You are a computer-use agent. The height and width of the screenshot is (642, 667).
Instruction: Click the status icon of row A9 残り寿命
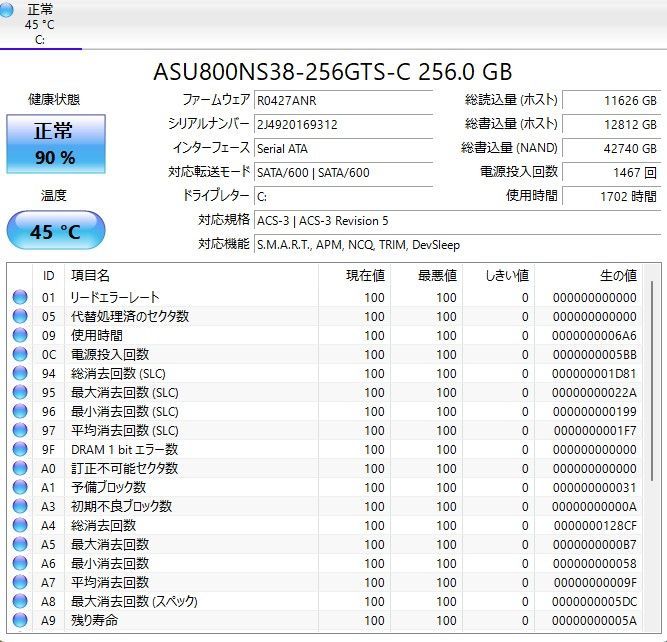(20, 620)
